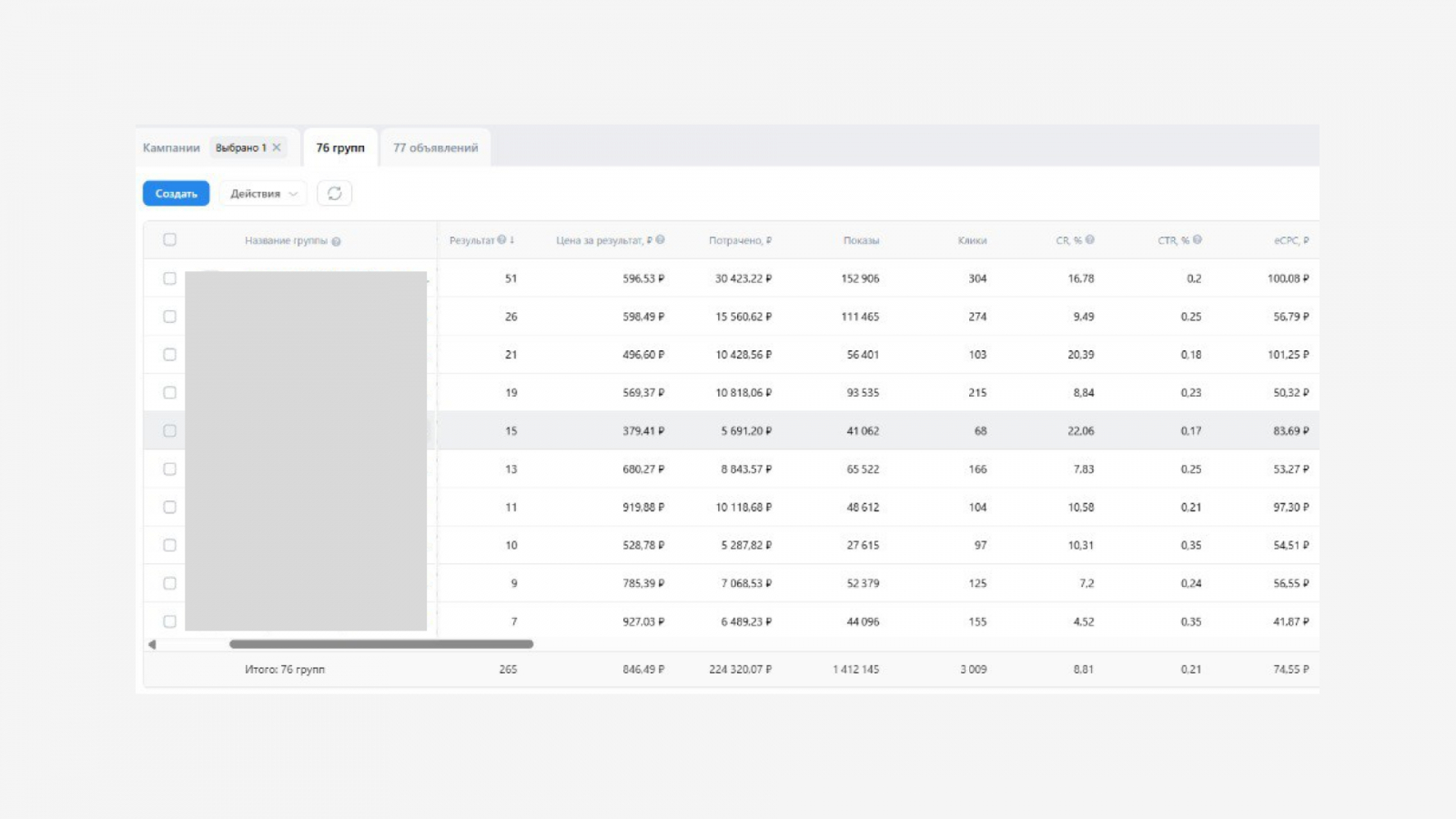This screenshot has width=1456, height=819.
Task: Click help icon next to CTR, %
Action: coord(1197,240)
